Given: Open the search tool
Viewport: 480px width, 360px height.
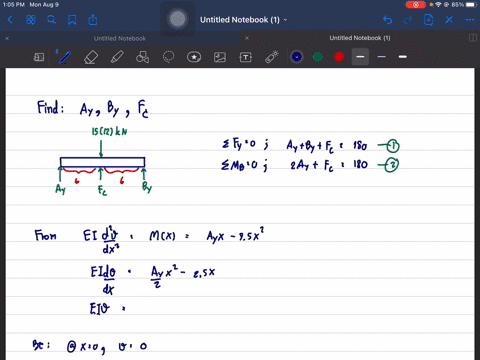Looking at the screenshot, I should tap(51, 20).
